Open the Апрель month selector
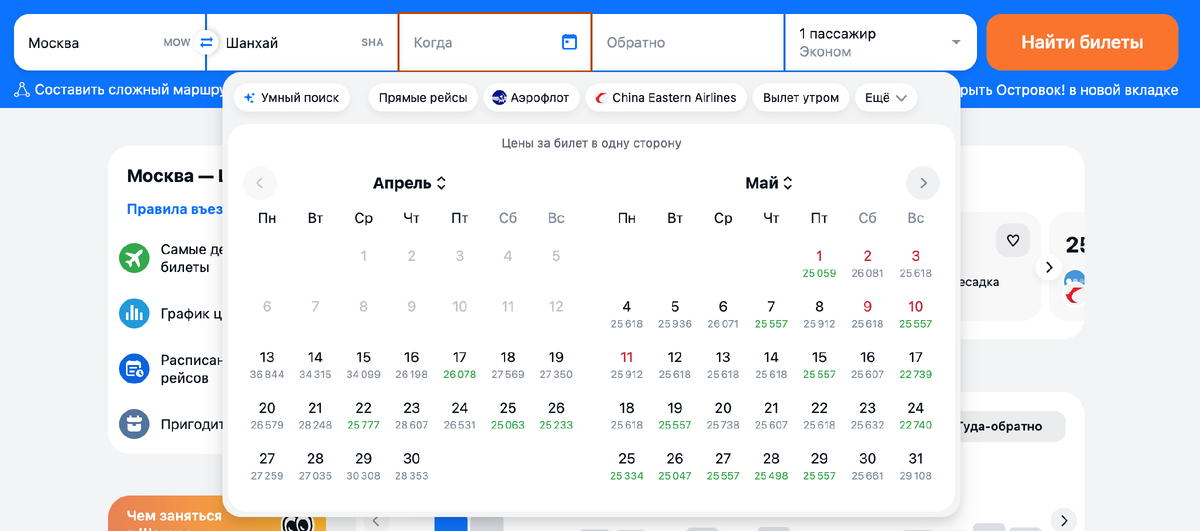The width and height of the screenshot is (1200, 531). click(410, 183)
